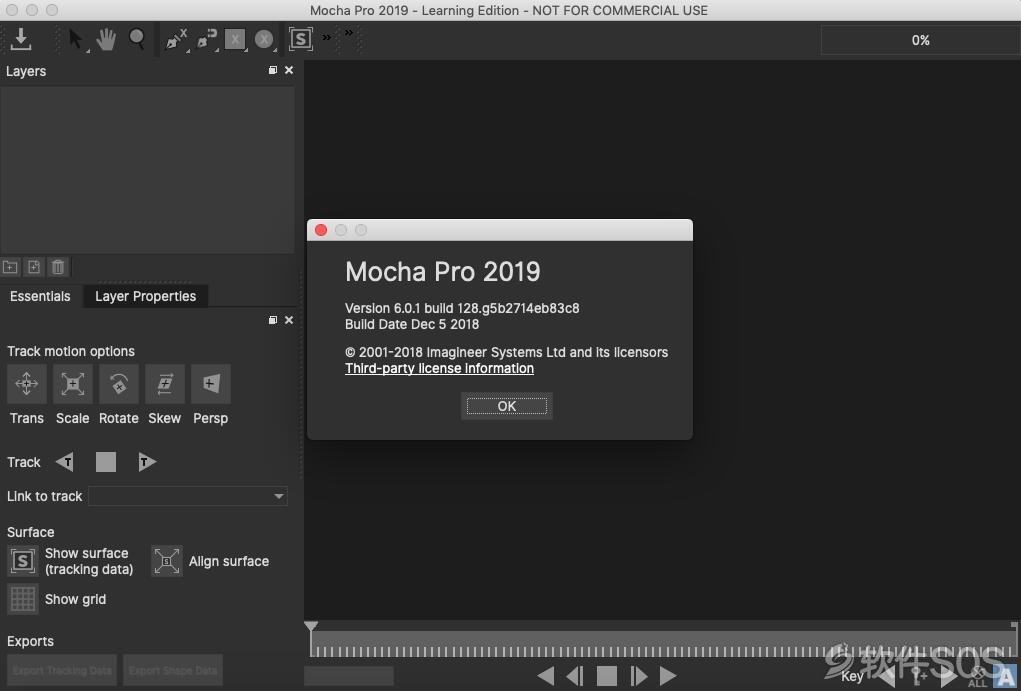The image size is (1021, 691).
Task: Expand the first toolbar overflow chevron
Action: tap(327, 38)
